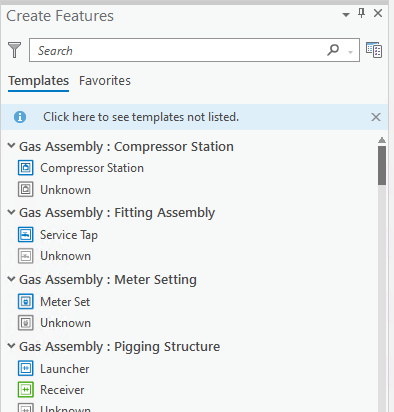
Task: Switch to the Templates tab
Action: pos(39,81)
